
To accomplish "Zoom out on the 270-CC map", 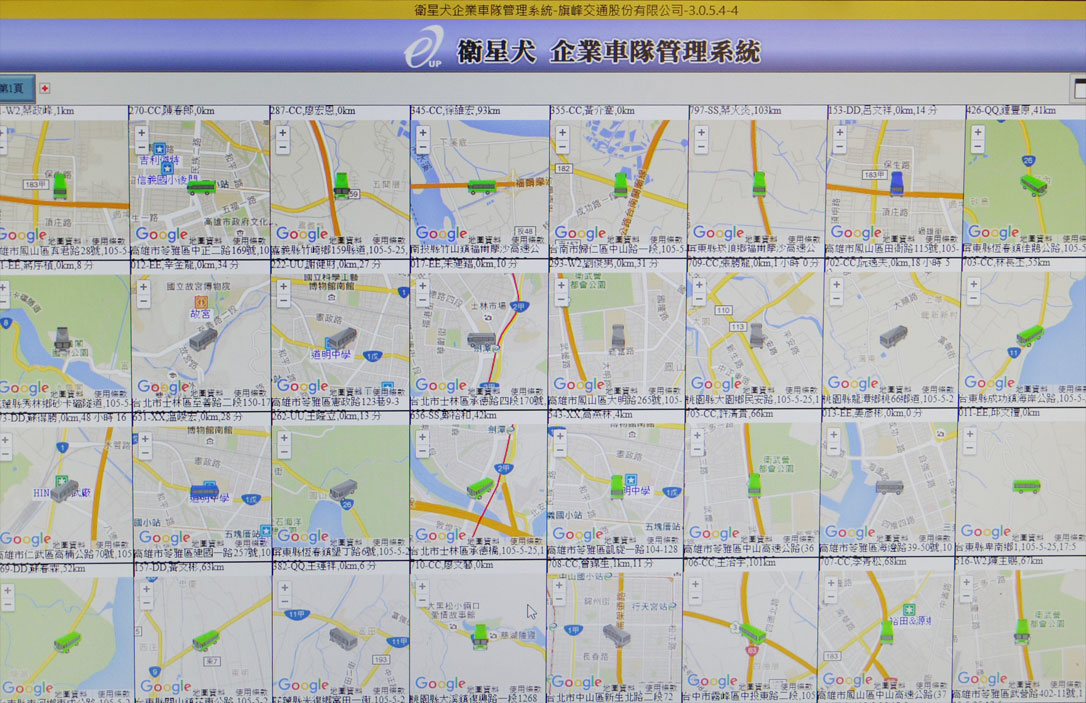I will 142,147.
